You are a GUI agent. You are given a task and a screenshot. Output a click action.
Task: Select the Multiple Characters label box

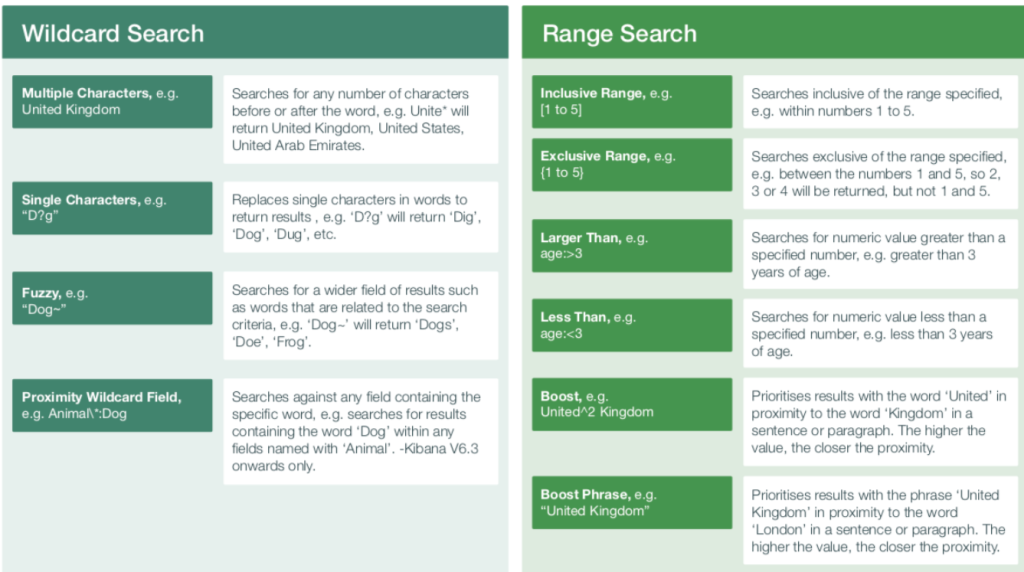tap(116, 101)
